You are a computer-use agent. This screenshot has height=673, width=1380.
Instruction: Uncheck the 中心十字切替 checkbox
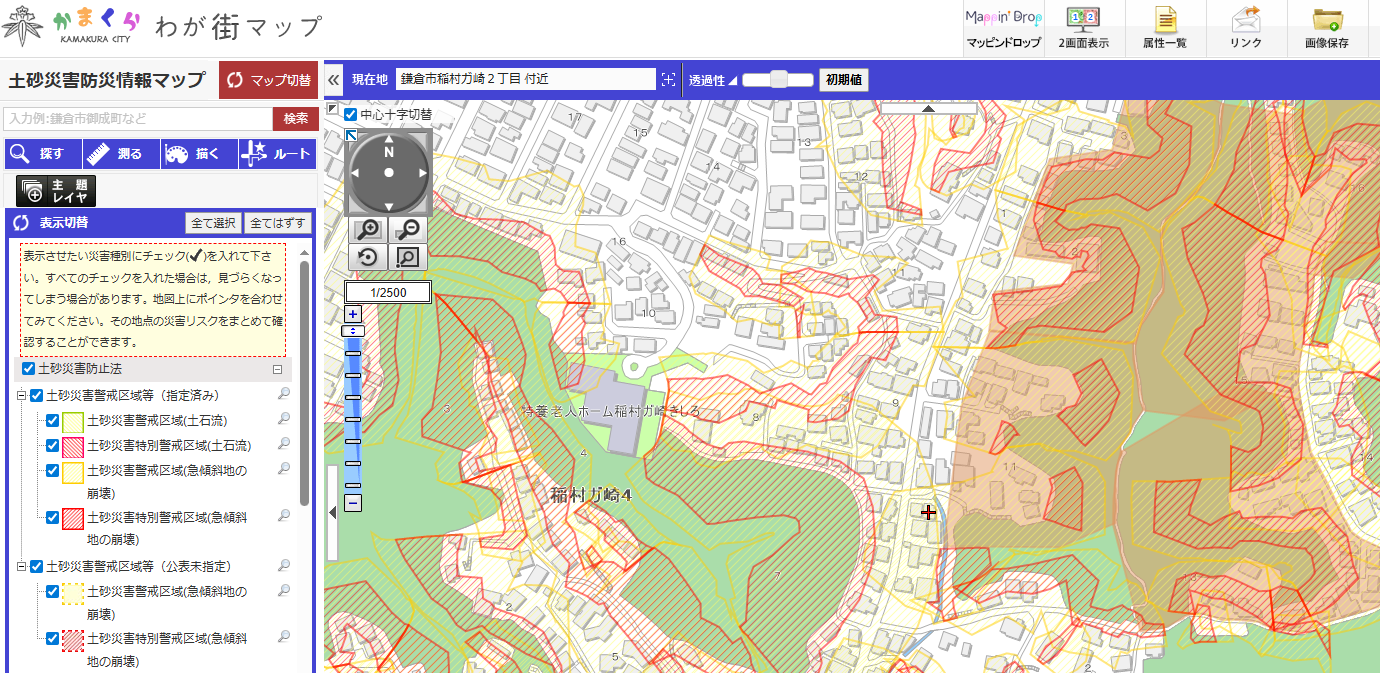tap(350, 114)
